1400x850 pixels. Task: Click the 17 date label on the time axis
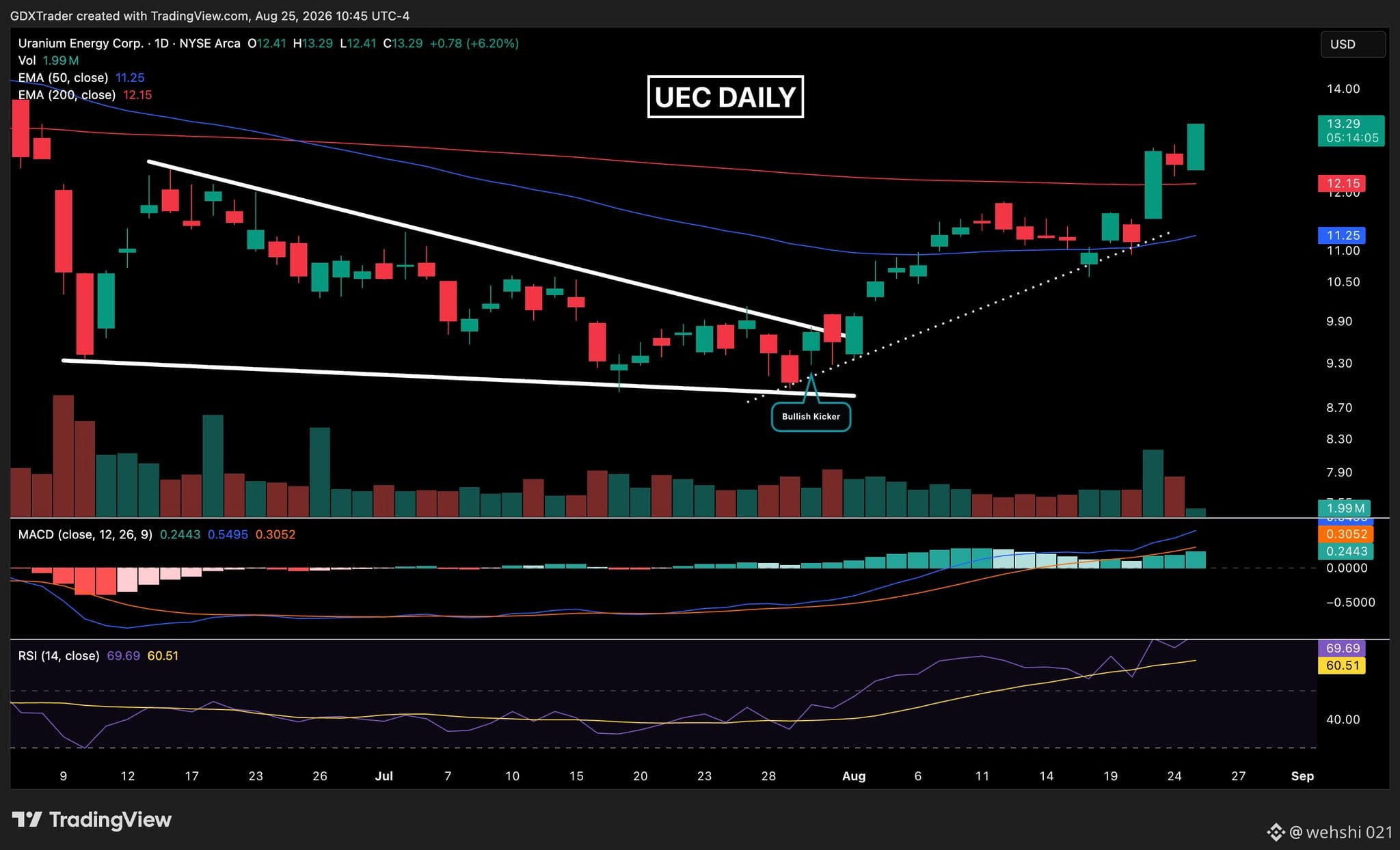191,776
